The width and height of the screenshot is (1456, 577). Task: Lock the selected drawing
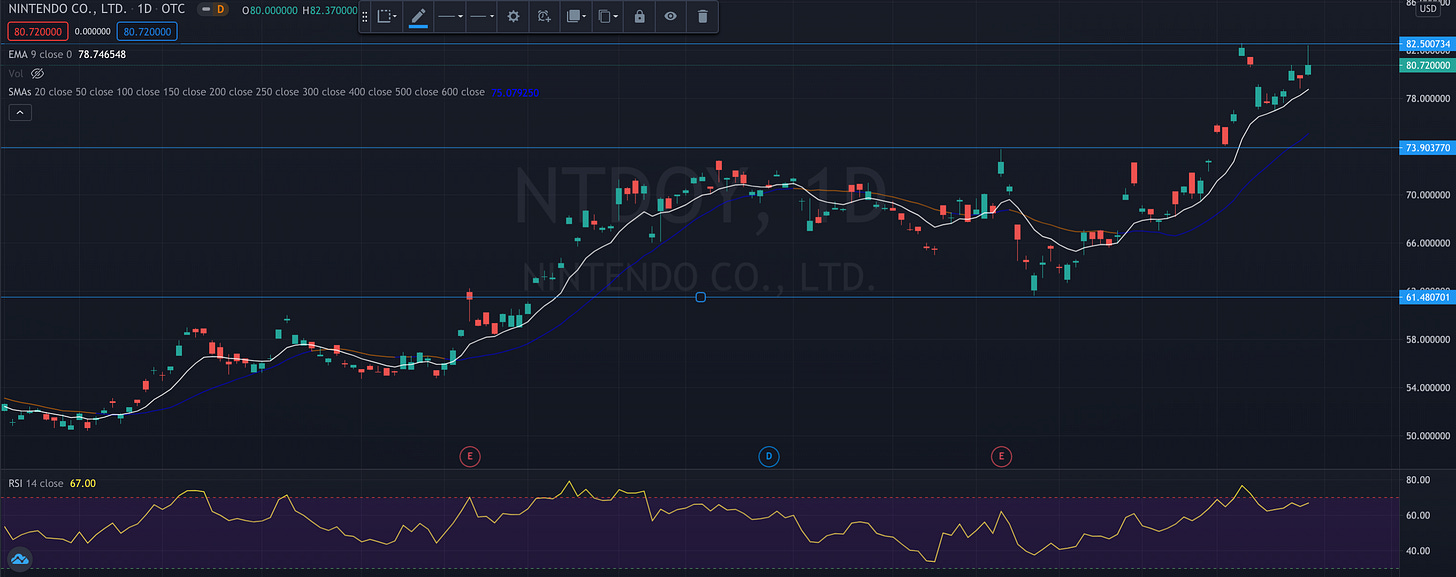[639, 17]
